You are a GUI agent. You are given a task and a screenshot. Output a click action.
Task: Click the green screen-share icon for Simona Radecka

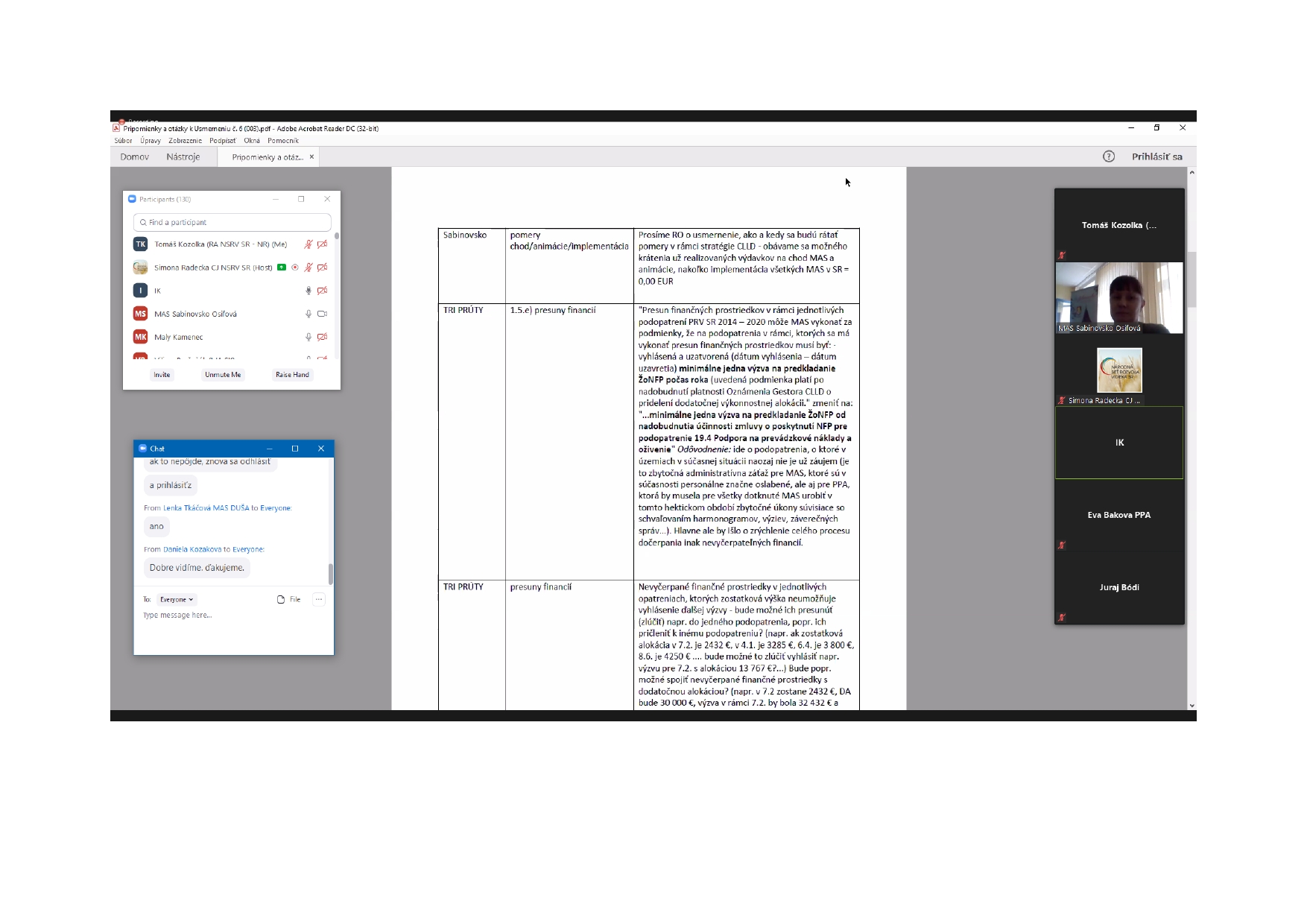point(282,268)
